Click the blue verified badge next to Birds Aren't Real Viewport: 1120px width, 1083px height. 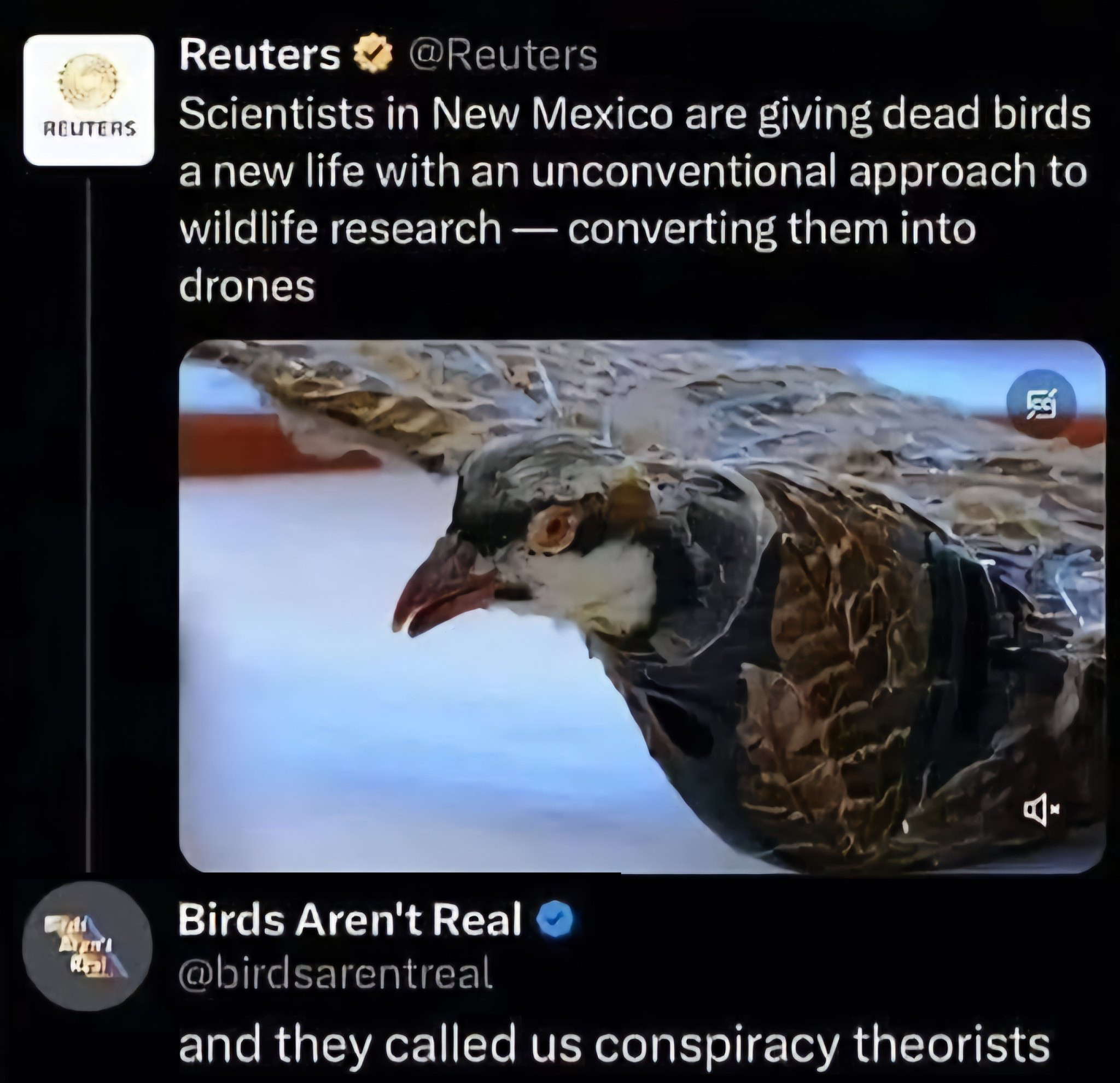coord(552,919)
